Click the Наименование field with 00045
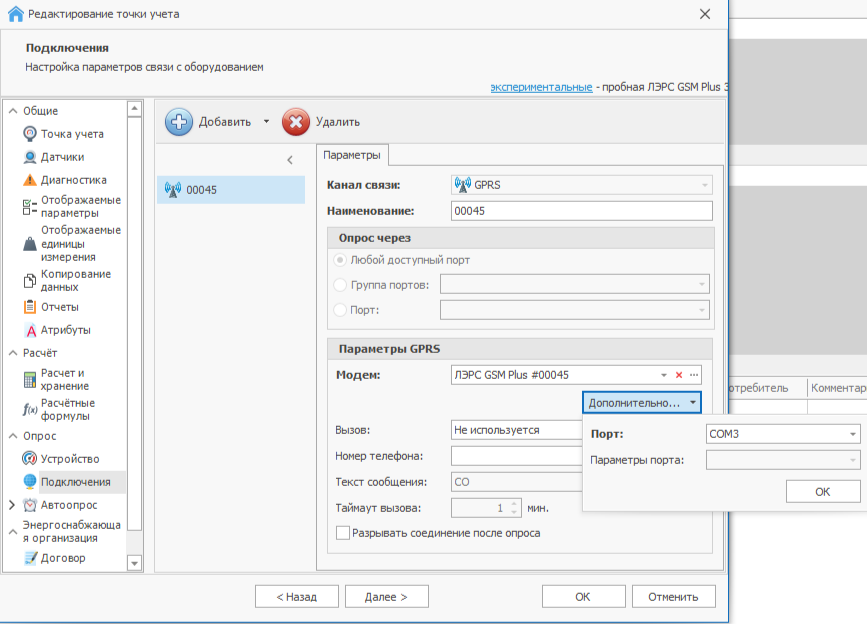 [x=582, y=211]
